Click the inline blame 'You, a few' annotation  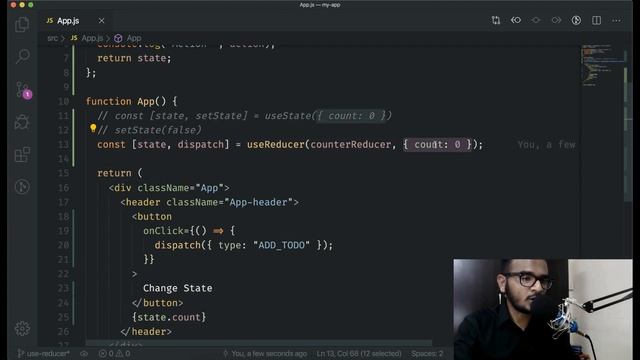click(546, 144)
